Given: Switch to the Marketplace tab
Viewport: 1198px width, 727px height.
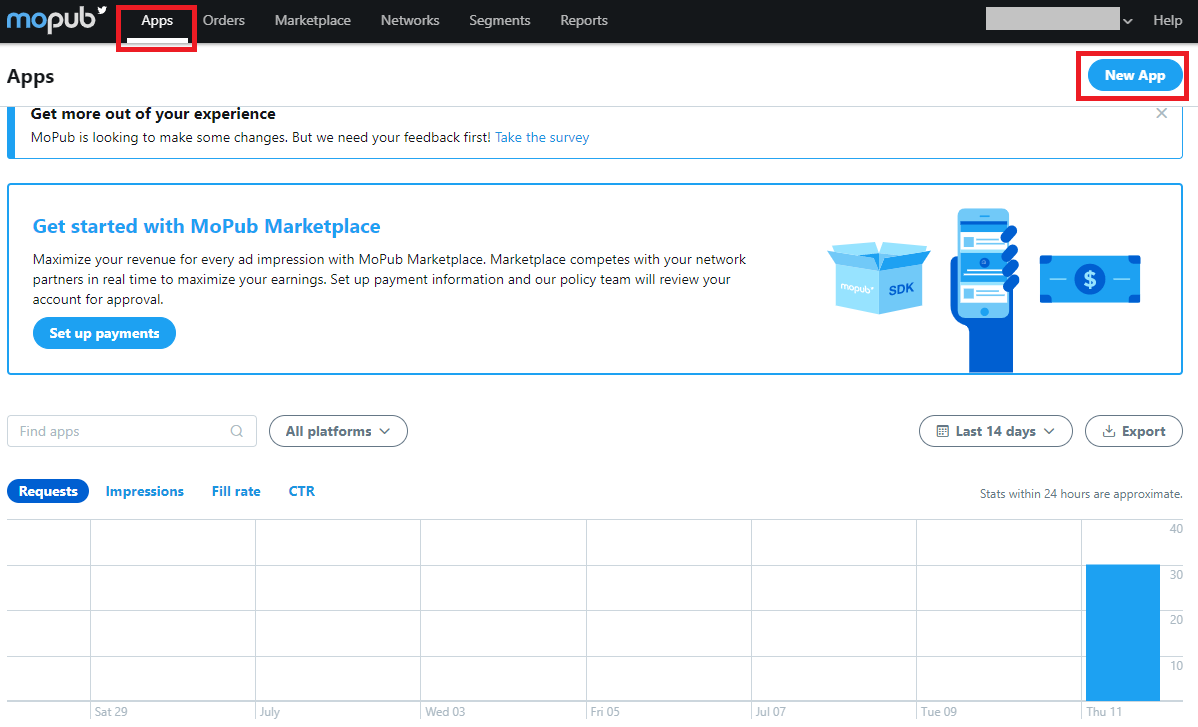Looking at the screenshot, I should coord(312,21).
